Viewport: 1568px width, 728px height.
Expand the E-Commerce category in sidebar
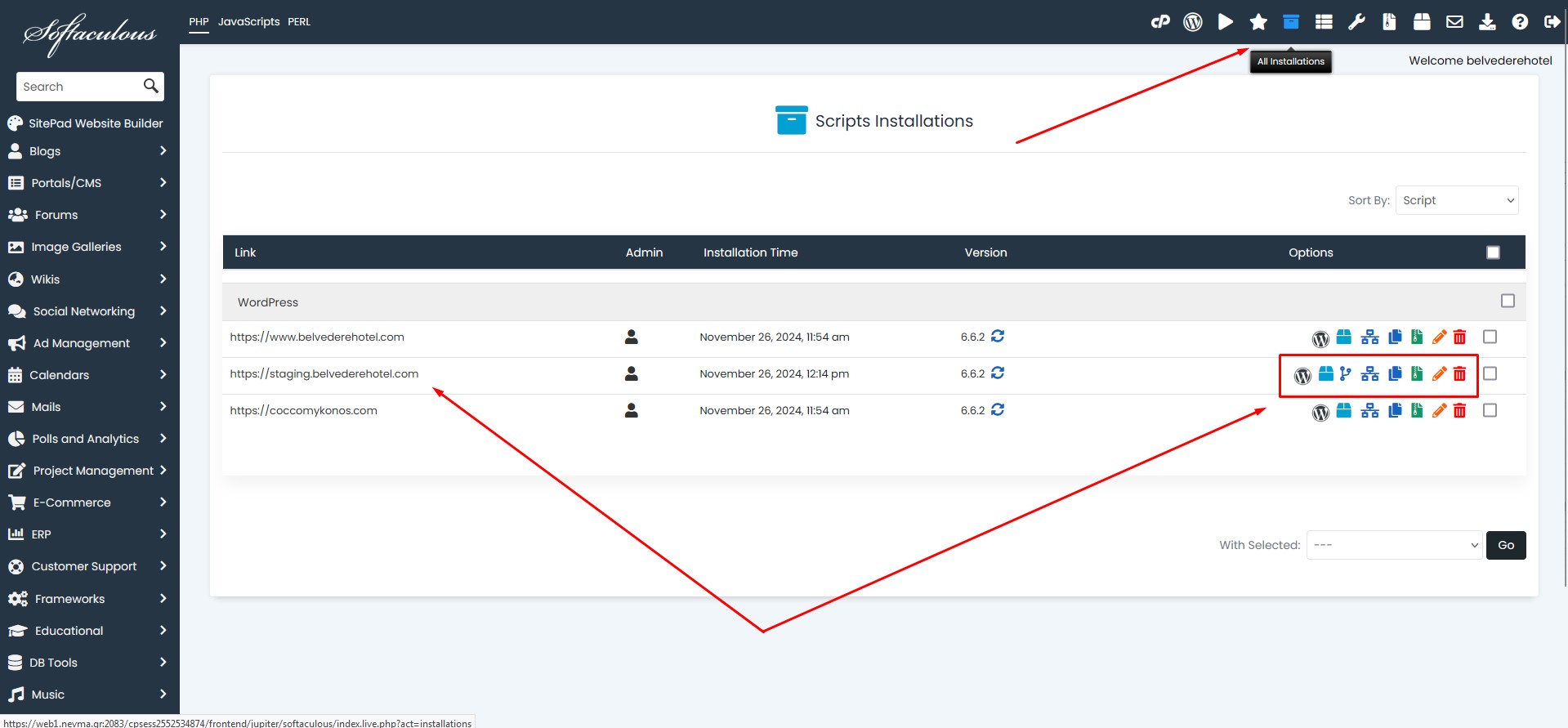(88, 502)
